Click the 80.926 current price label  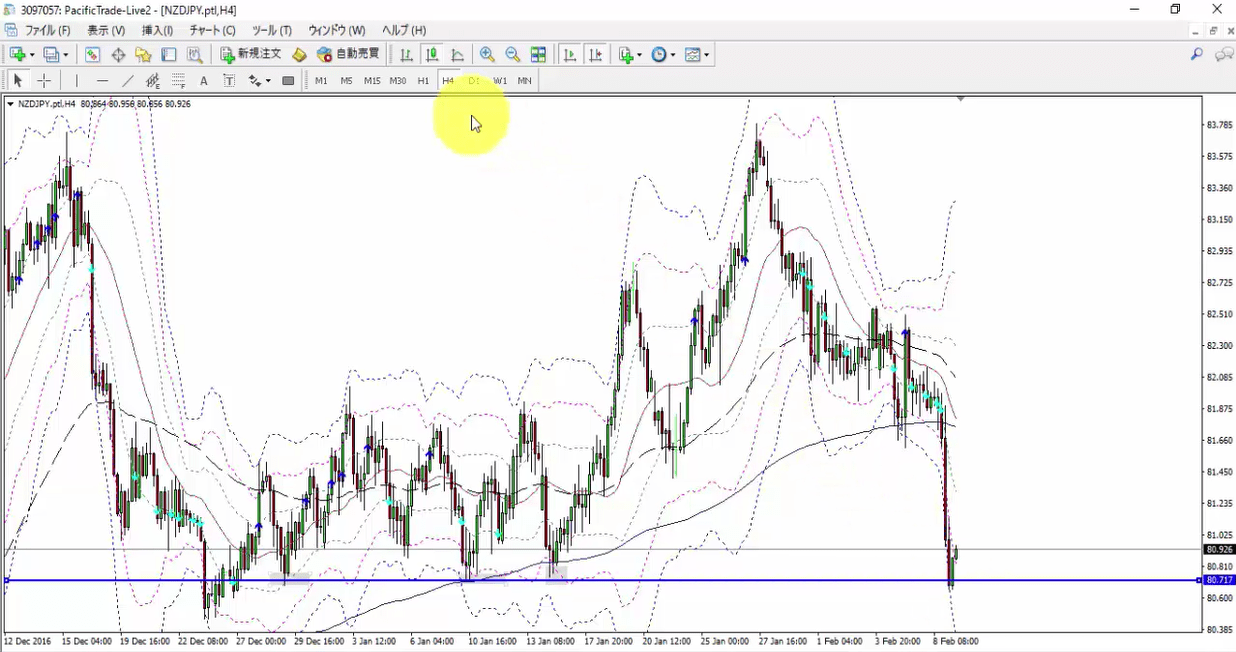1219,549
